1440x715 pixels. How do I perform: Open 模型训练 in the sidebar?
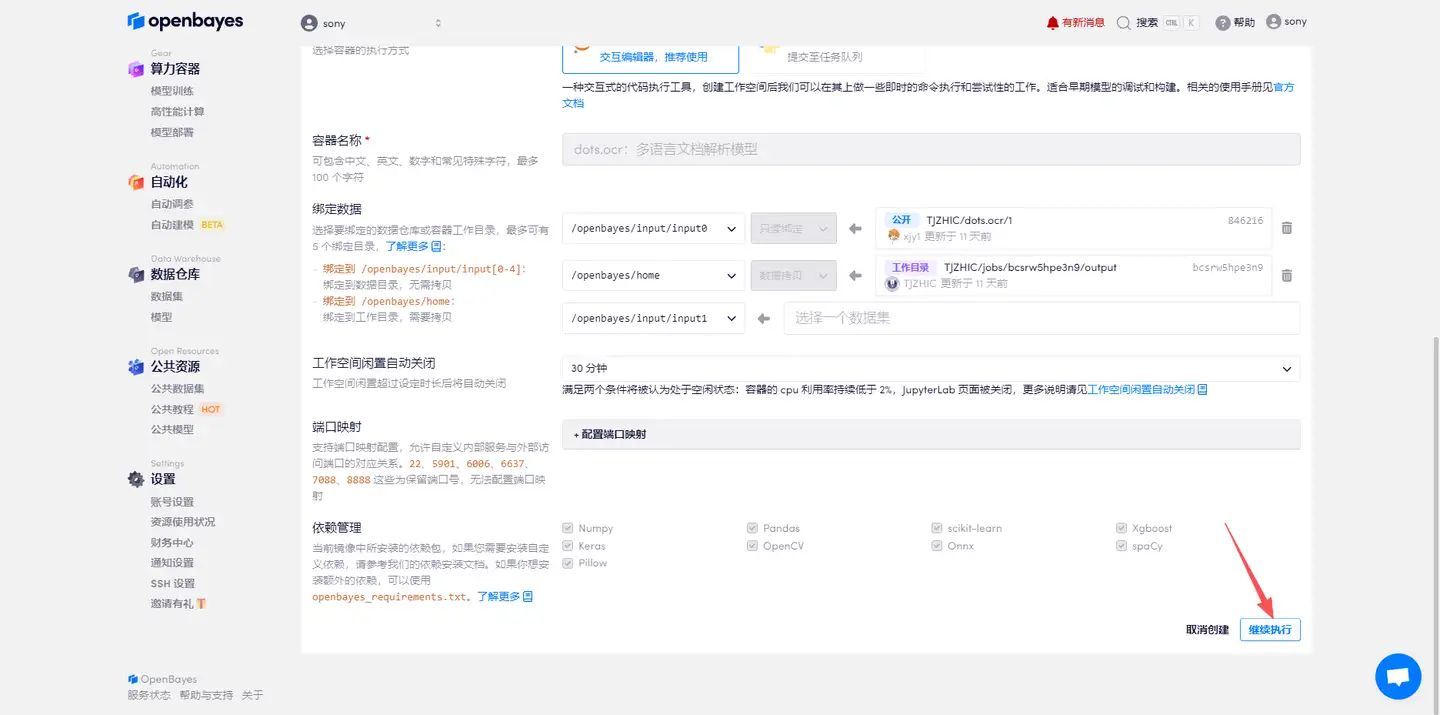[x=172, y=91]
